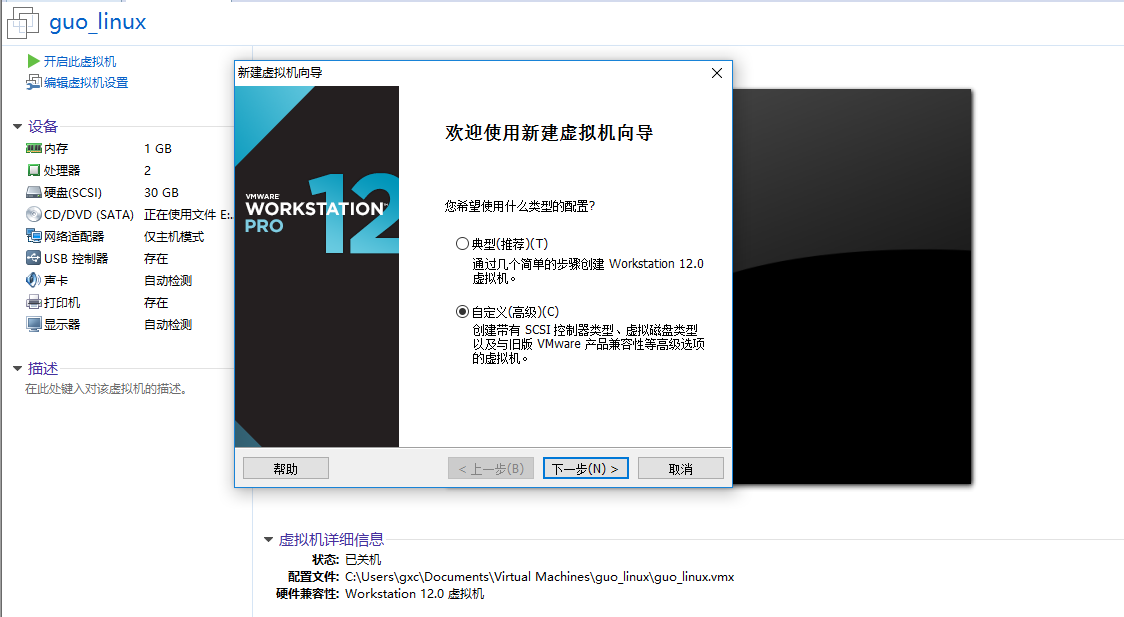The image size is (1124, 617).
Task: Click the 打印机 value 存在
Action: click(x=156, y=302)
